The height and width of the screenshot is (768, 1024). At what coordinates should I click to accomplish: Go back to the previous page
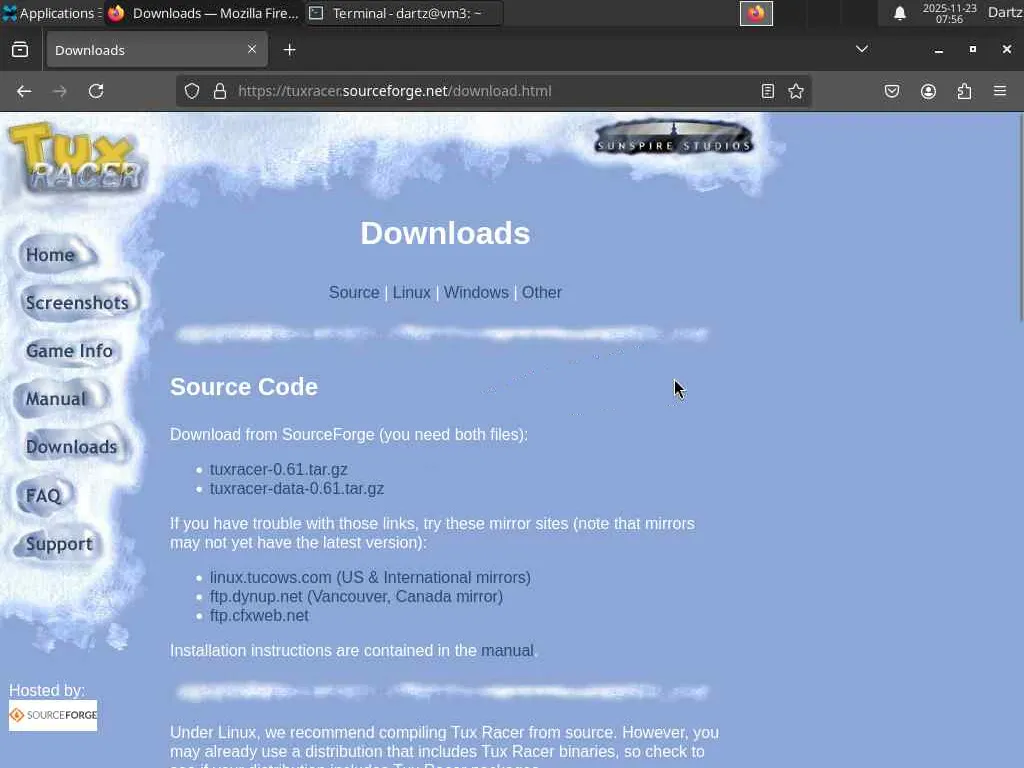pyautogui.click(x=24, y=91)
